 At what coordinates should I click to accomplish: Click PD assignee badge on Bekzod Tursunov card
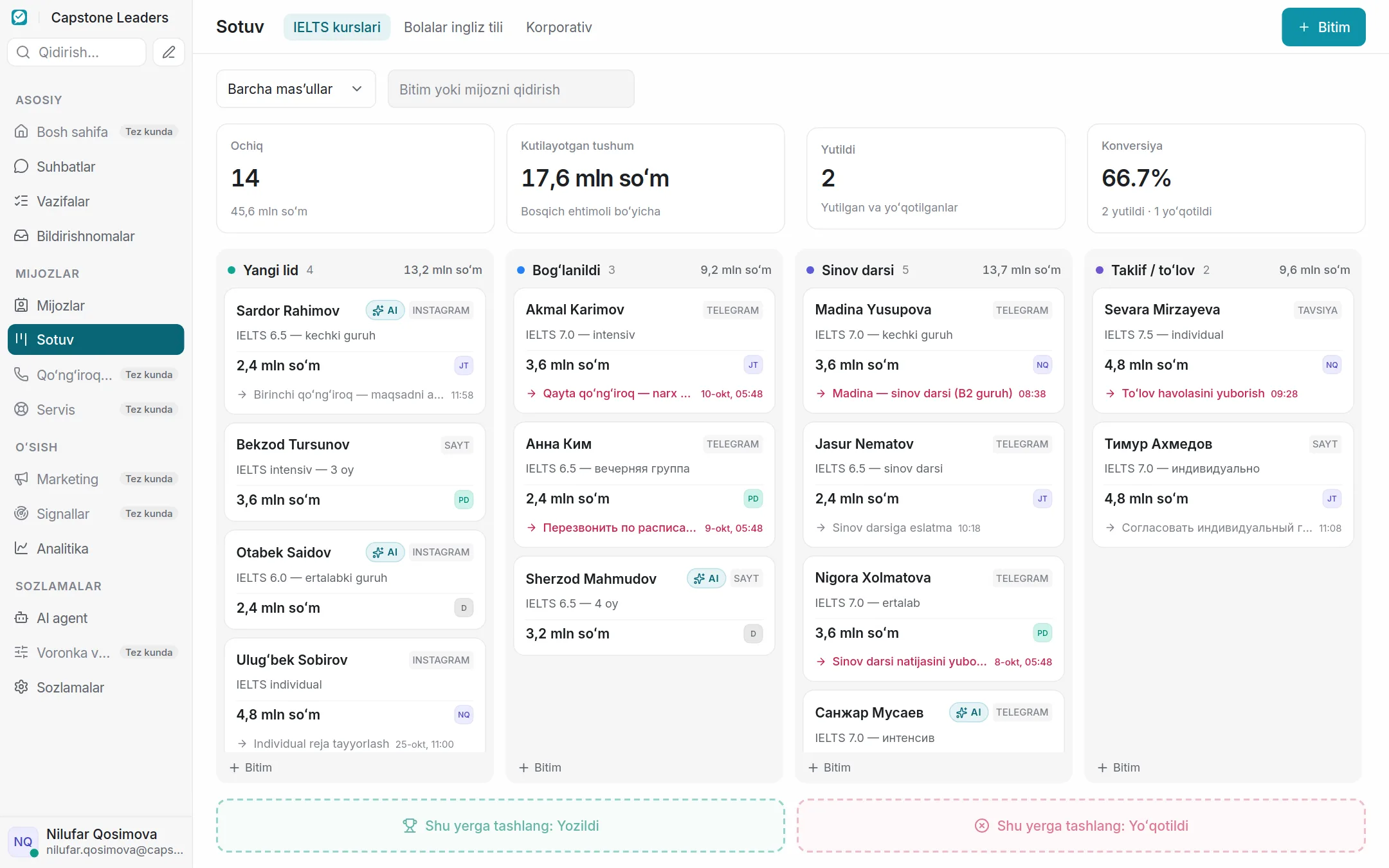pyautogui.click(x=464, y=500)
